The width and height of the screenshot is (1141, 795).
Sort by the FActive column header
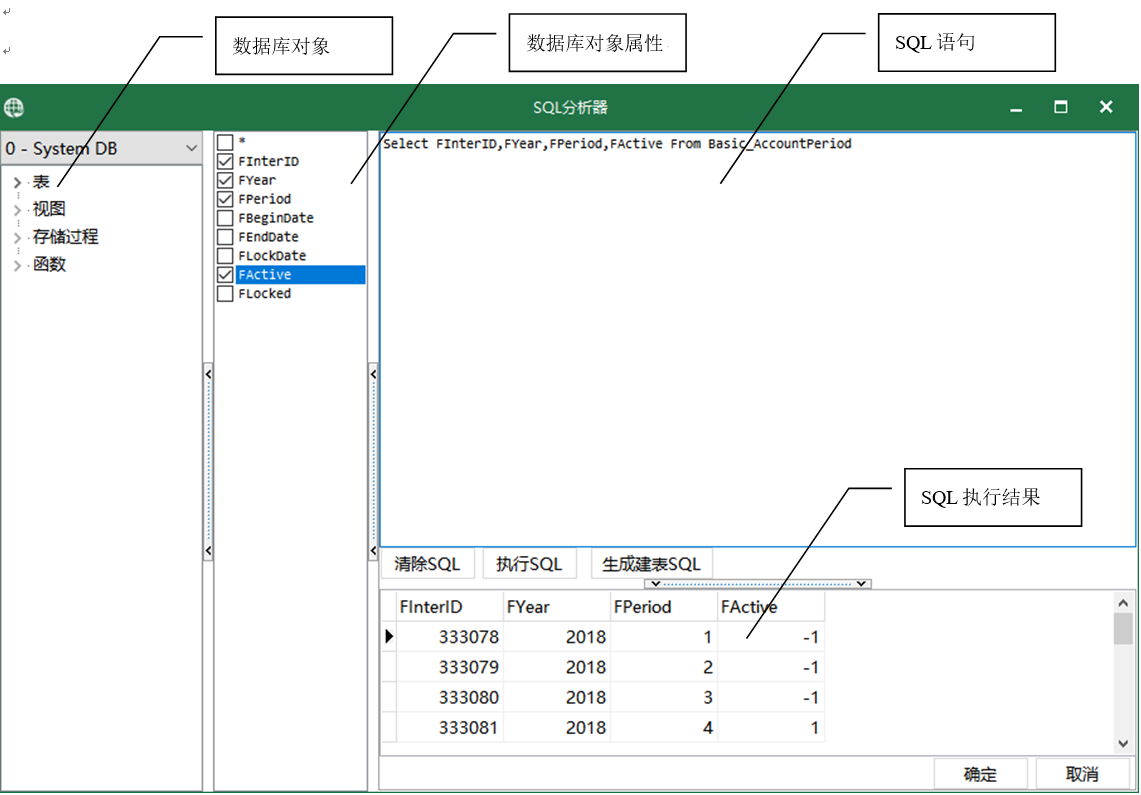click(x=771, y=607)
